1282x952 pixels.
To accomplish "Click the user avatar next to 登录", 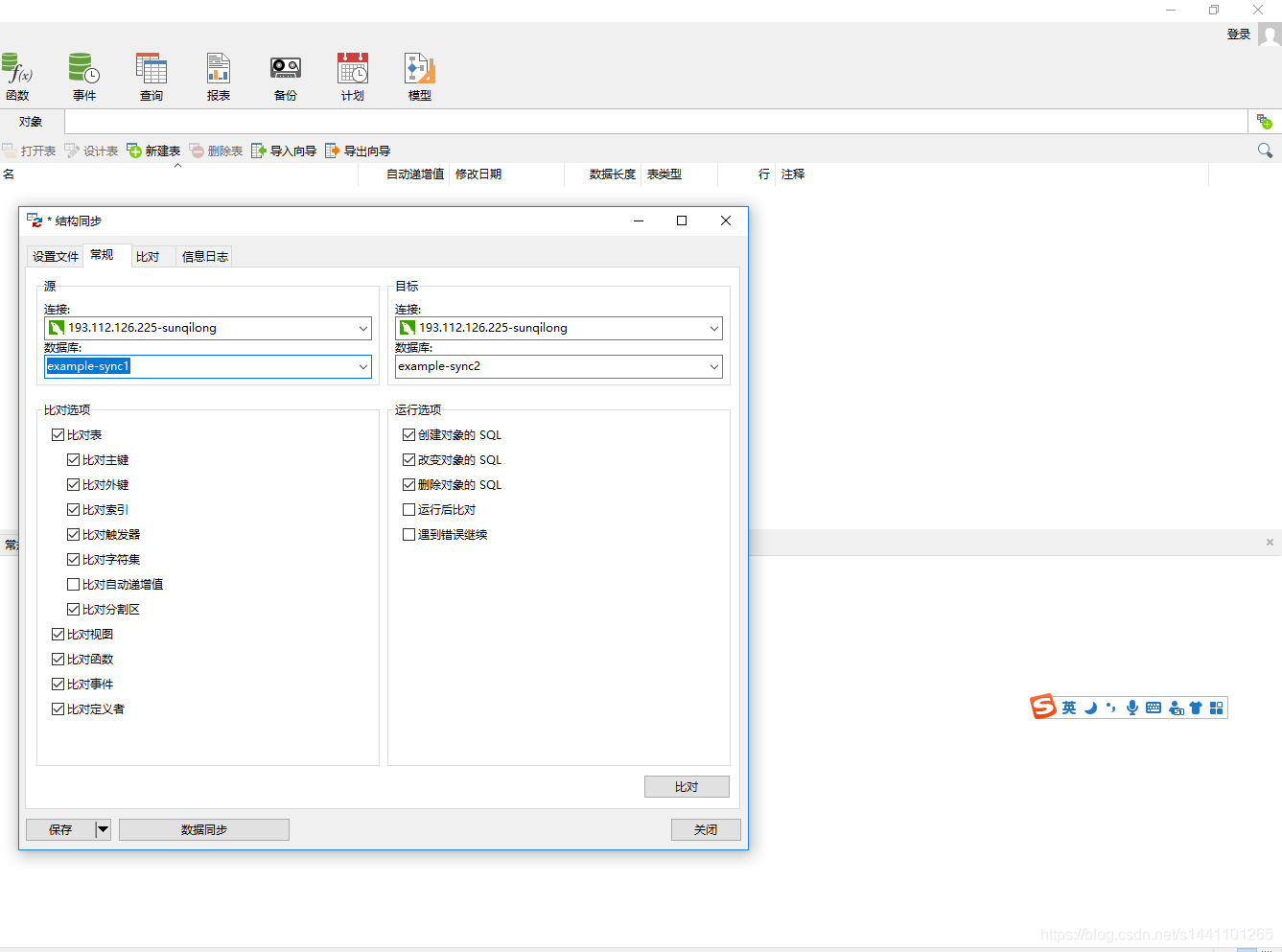I will 1270,35.
